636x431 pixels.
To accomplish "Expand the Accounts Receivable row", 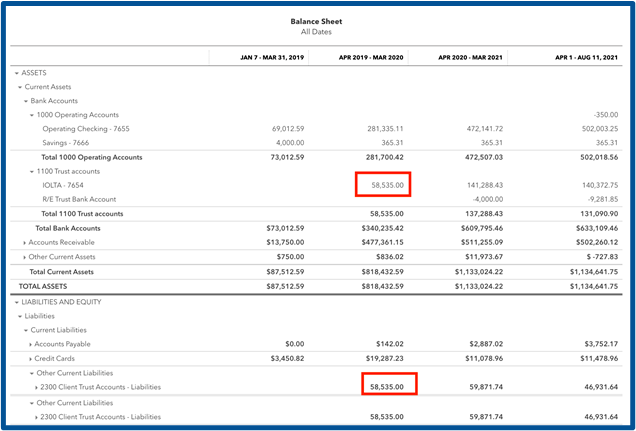I will click(26, 243).
